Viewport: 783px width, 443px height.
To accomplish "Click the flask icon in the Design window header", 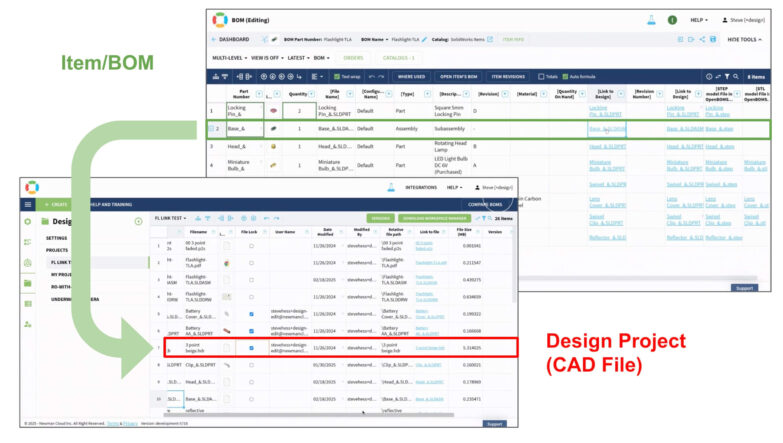I will pyautogui.click(x=391, y=187).
